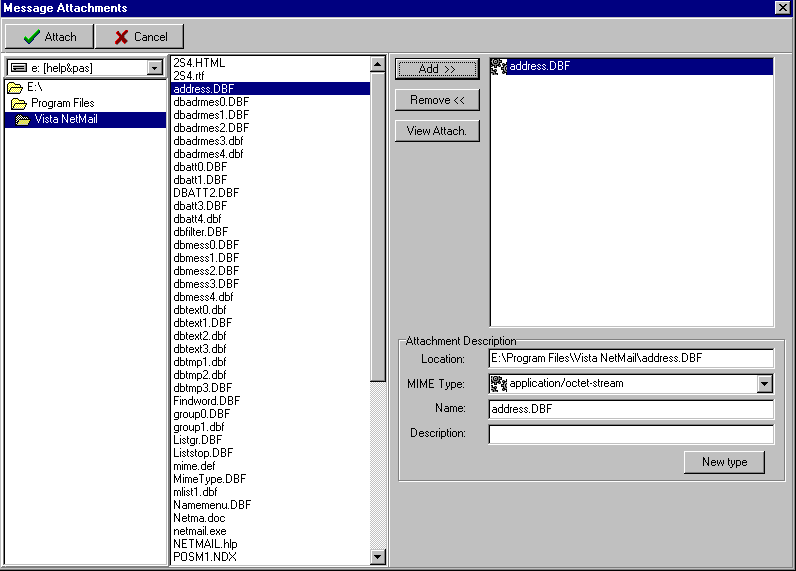This screenshot has width=796, height=571.
Task: Click the green checkmark Attach button
Action: tap(49, 37)
